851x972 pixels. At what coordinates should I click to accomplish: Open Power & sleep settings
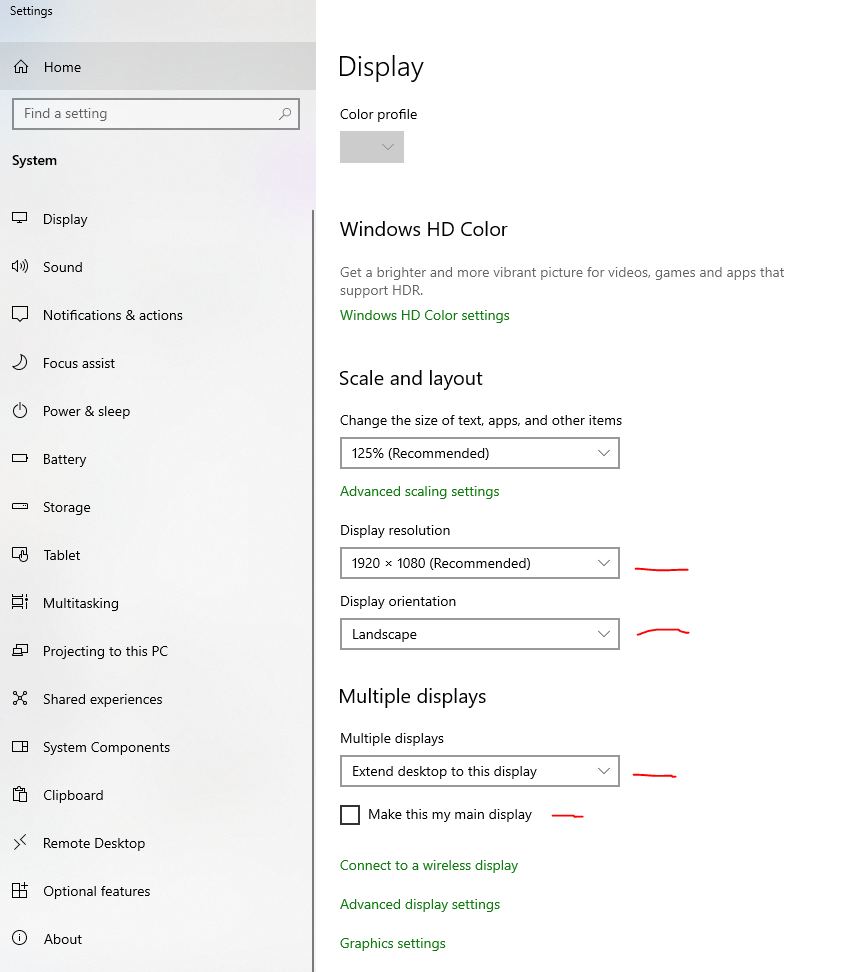21,411
